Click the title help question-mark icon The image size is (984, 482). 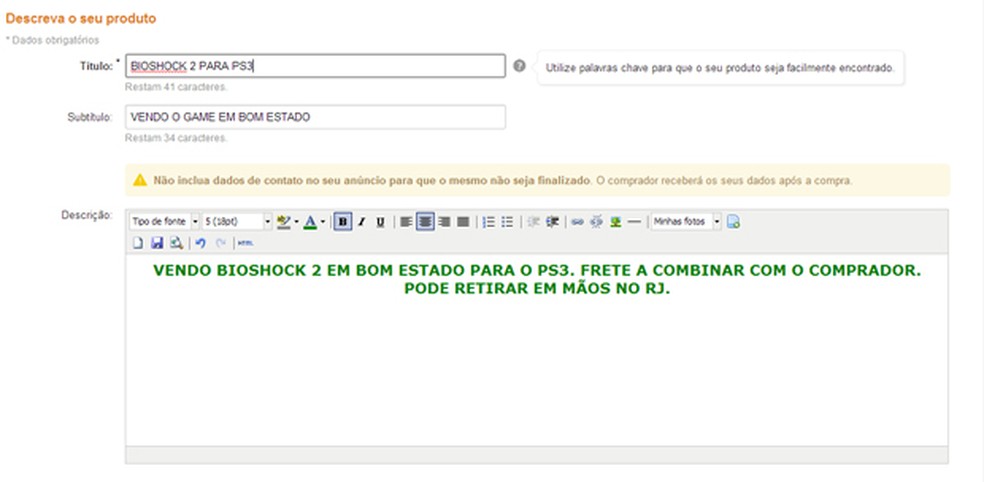coord(519,66)
